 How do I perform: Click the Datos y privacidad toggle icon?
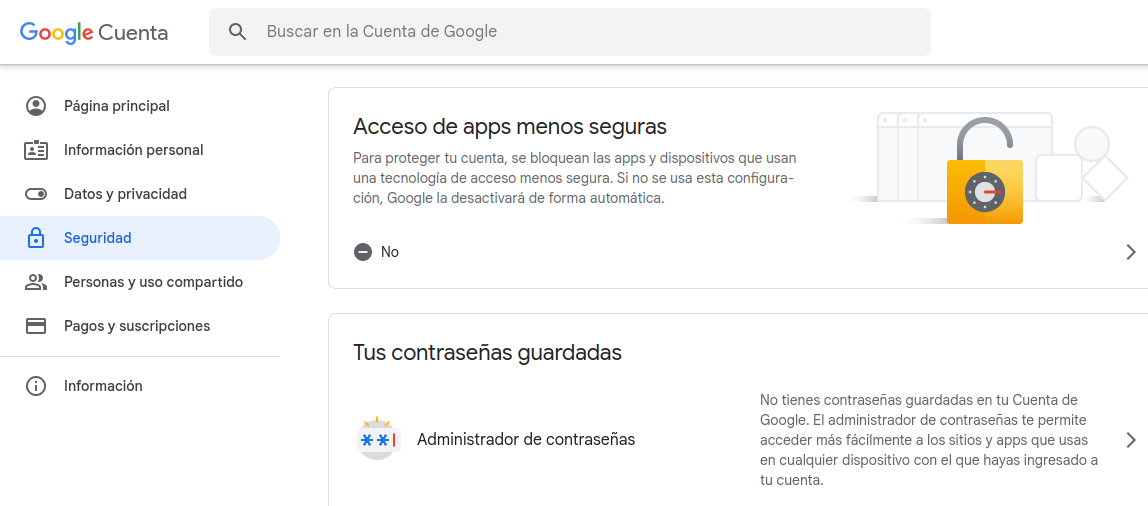click(36, 194)
